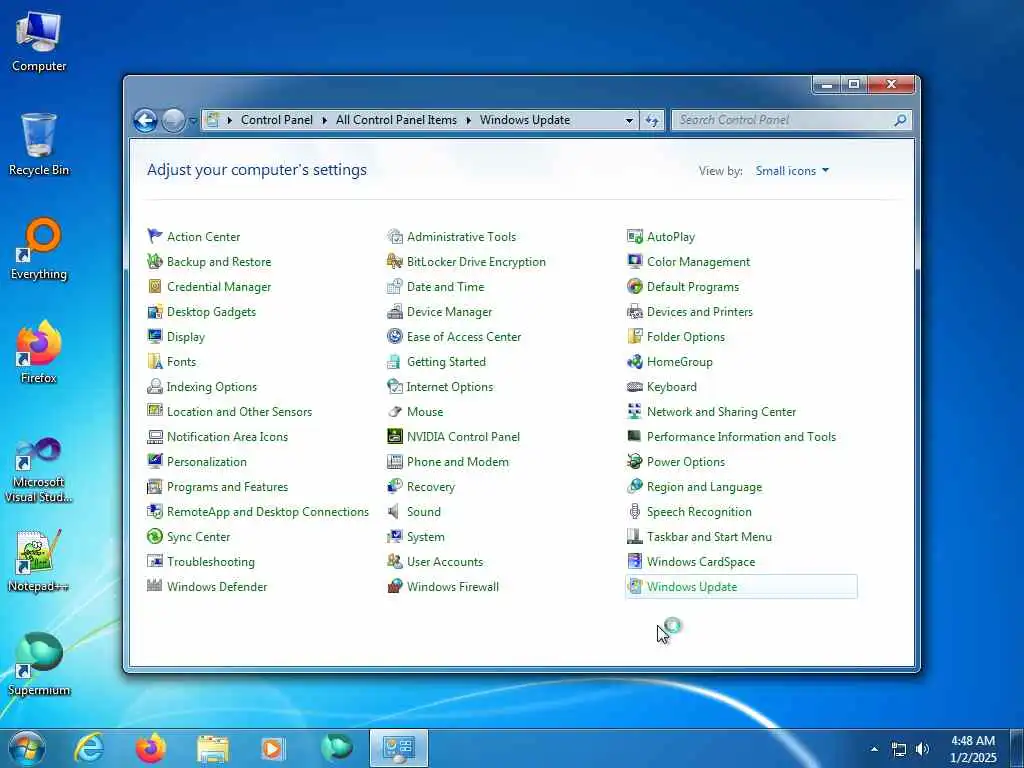Open the Action Center flag icon
Screen dimensions: 1024x768
(155, 236)
